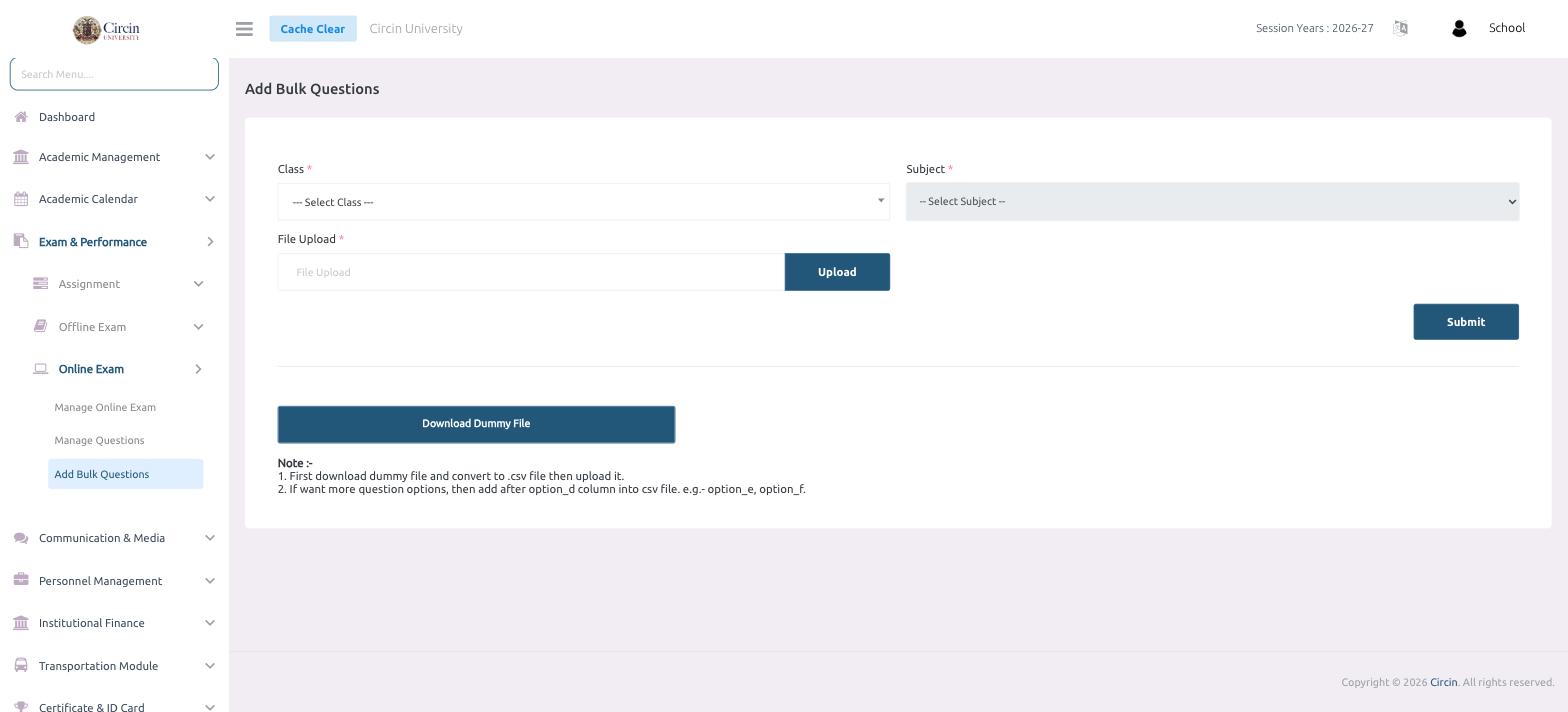Screen dimensions: 1568x712
Task: Click the Certificate & ID Card trophy icon
Action: [x=21, y=706]
